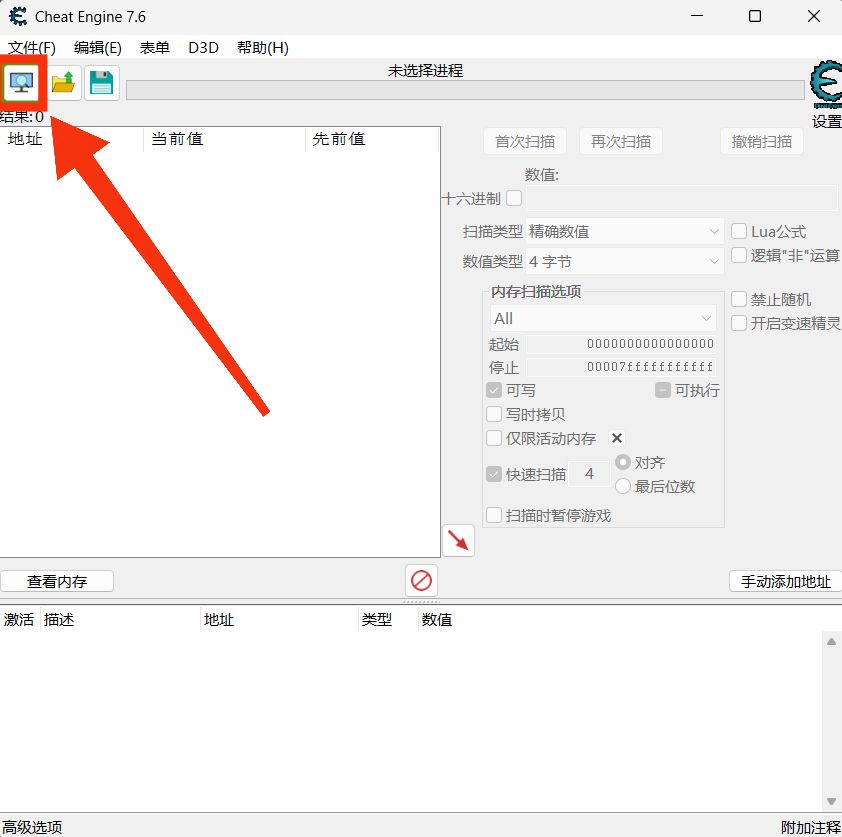Screen dimensions: 842x837
Task: Save current data with the floppy disk icon
Action: (101, 83)
